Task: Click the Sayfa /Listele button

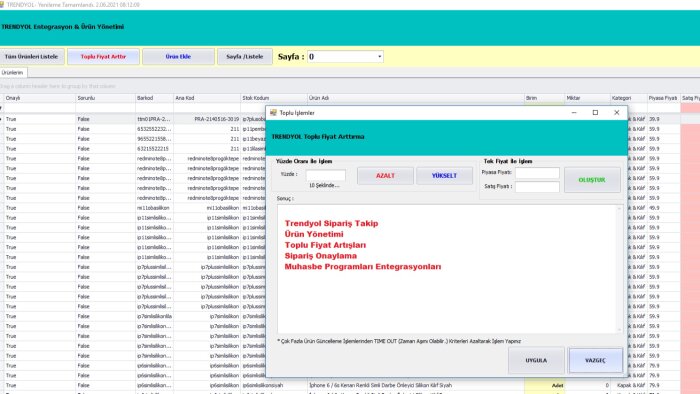Action: [x=245, y=57]
